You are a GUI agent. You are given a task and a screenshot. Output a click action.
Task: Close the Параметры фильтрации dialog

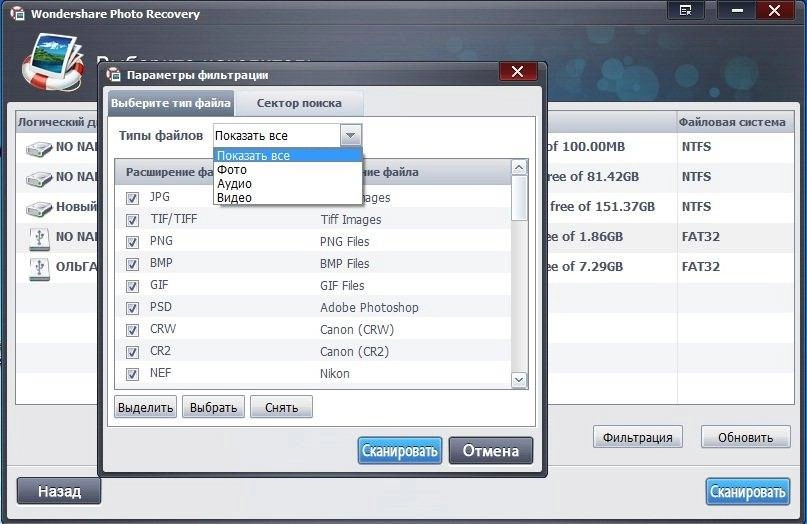518,72
